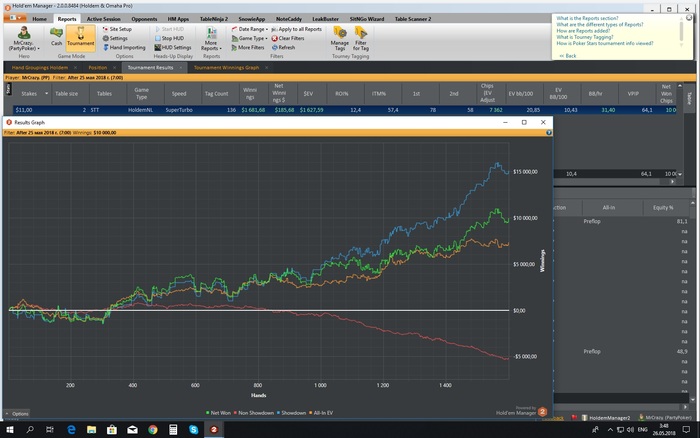
Task: Open Chrome from the taskbar
Action: coord(153,430)
